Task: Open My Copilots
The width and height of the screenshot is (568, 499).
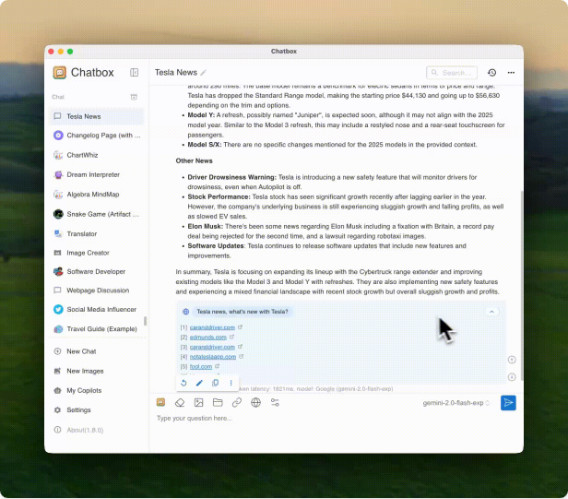Action: point(96,390)
